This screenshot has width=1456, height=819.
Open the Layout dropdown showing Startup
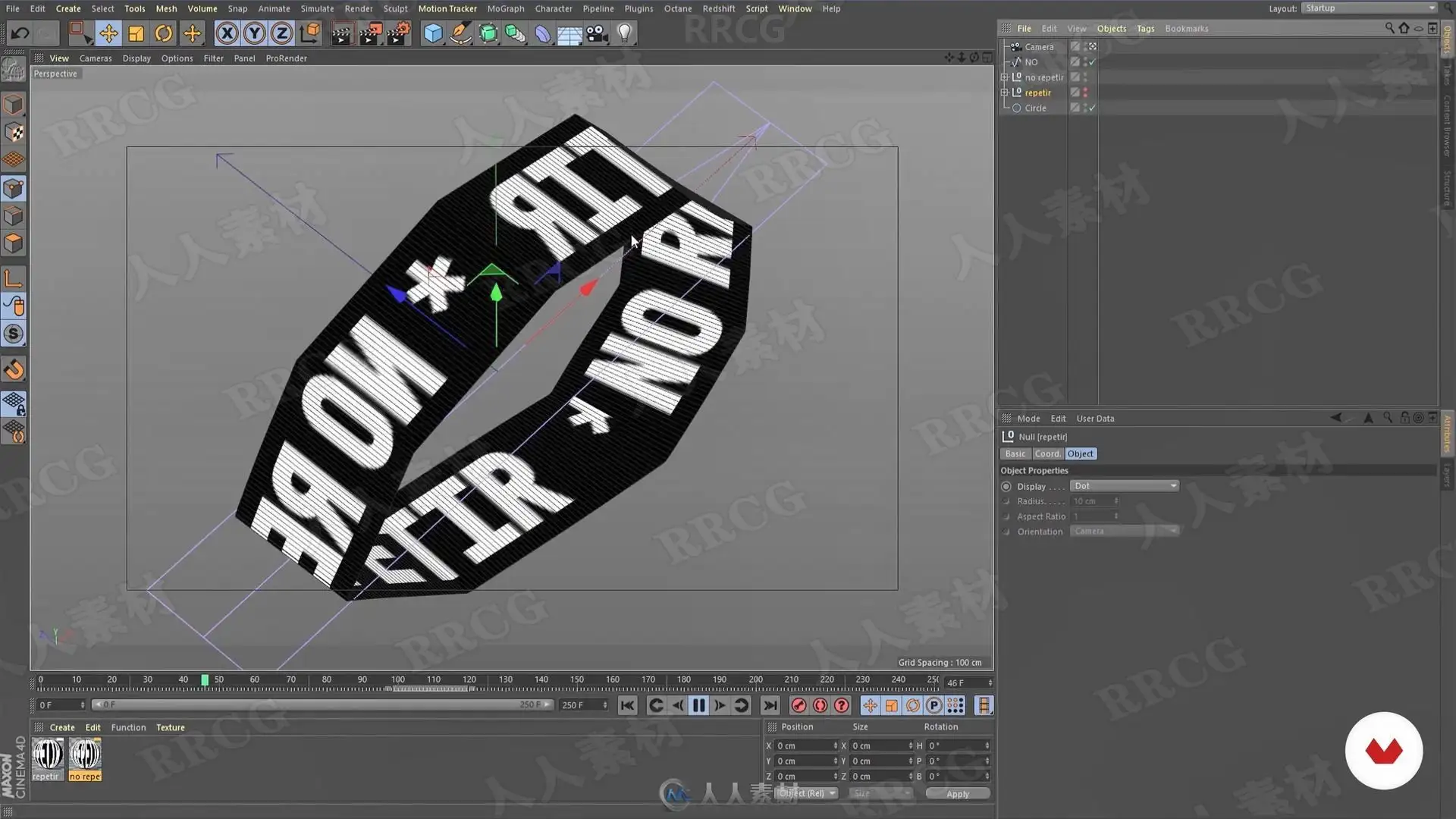(1369, 8)
